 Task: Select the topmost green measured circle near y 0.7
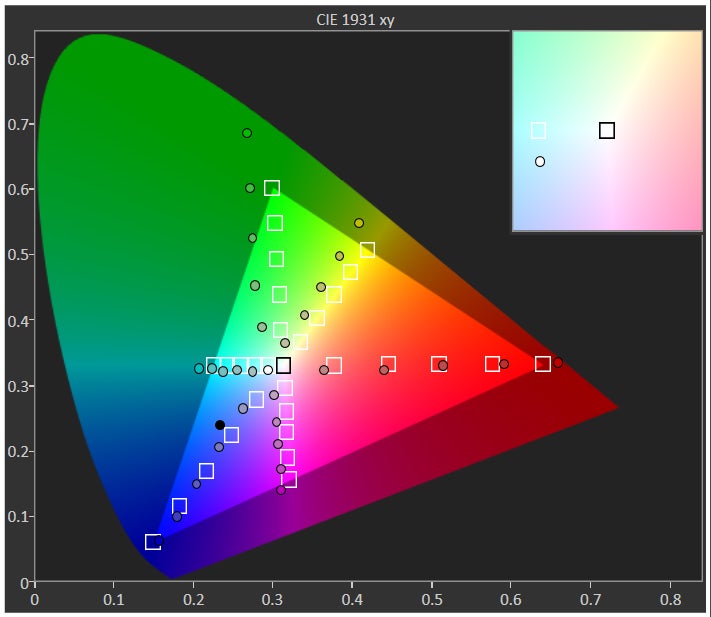pyautogui.click(x=247, y=133)
